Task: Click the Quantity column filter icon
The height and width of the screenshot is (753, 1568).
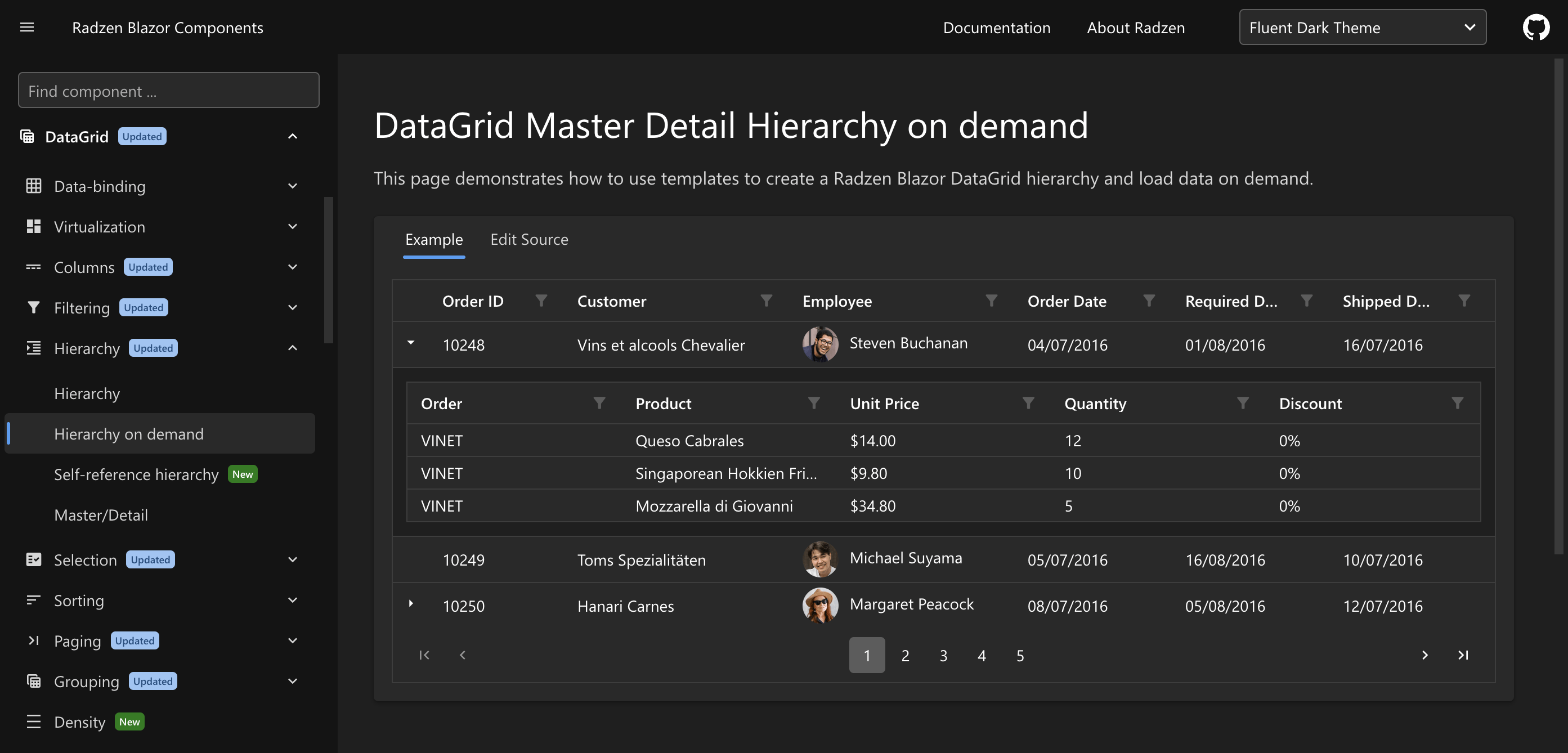Action: (x=1243, y=403)
